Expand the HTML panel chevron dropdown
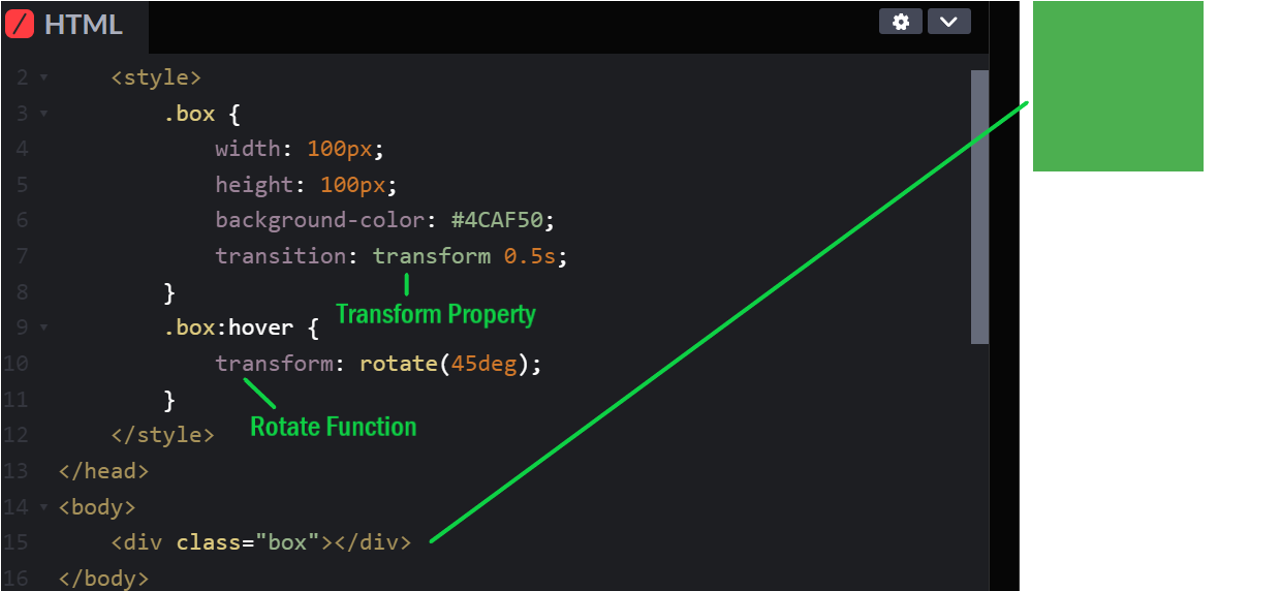1275x591 pixels. [x=948, y=22]
